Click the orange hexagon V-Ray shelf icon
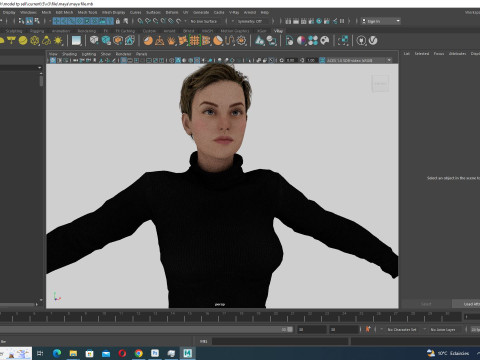This screenshot has width=480, height=360. tap(118, 41)
